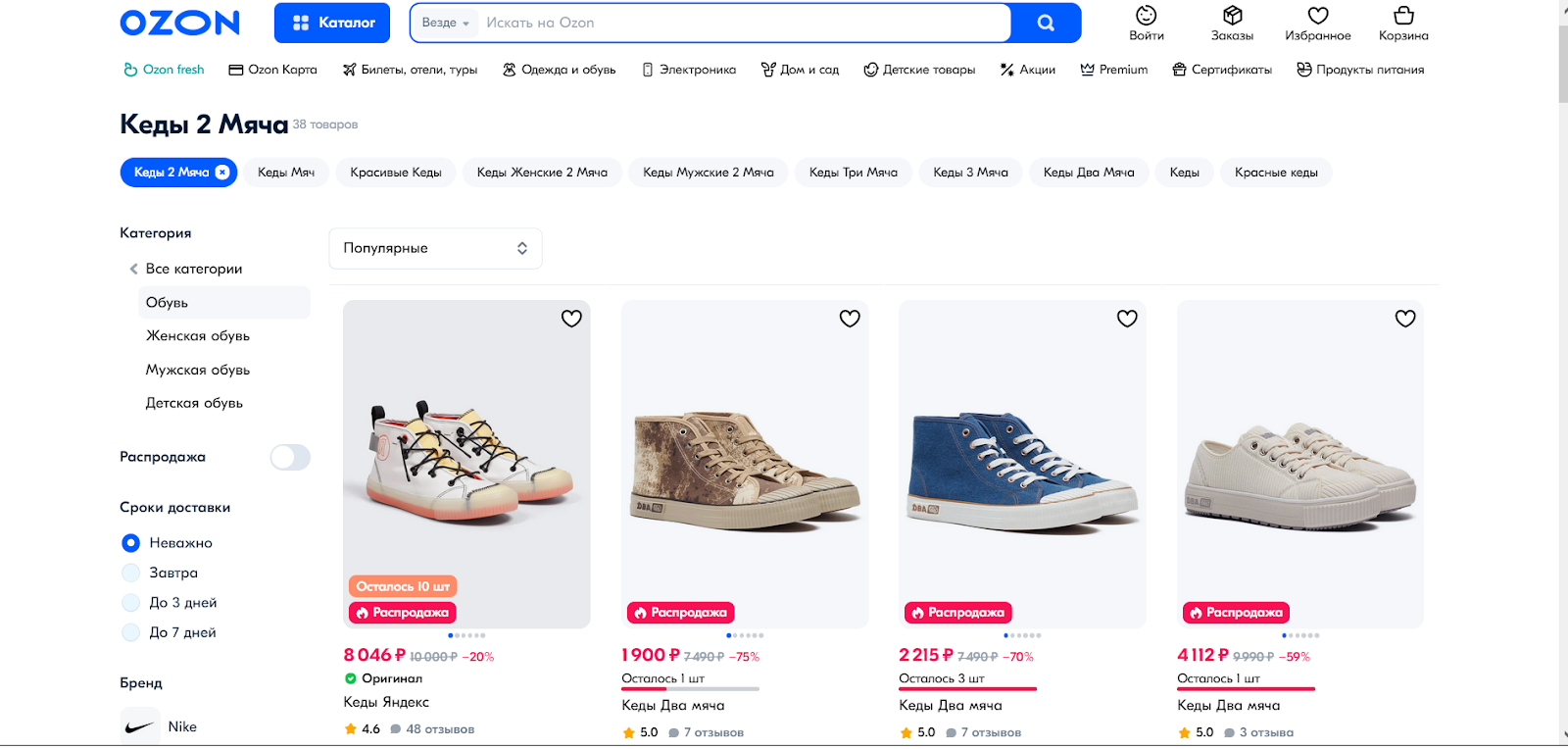Select the Красные кеды chip
Image resolution: width=1568 pixels, height=749 pixels.
(x=1276, y=173)
